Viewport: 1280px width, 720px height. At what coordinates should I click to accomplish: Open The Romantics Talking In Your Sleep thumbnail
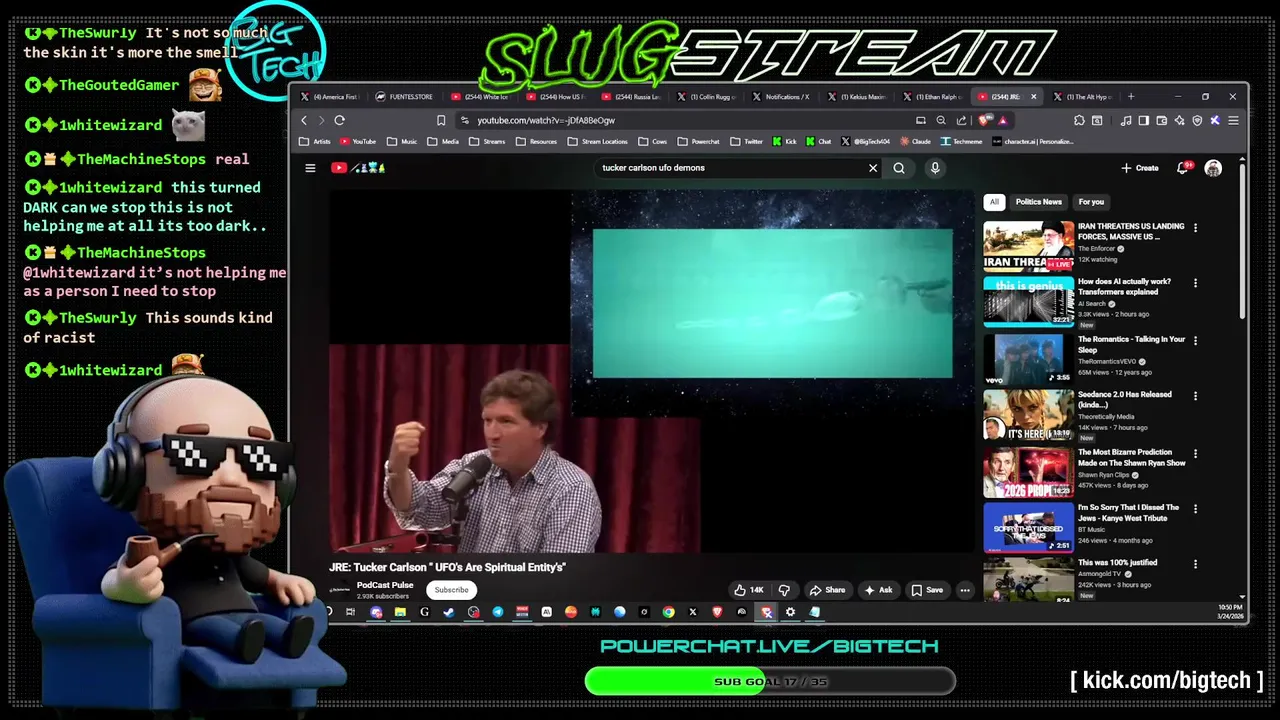click(x=1028, y=359)
